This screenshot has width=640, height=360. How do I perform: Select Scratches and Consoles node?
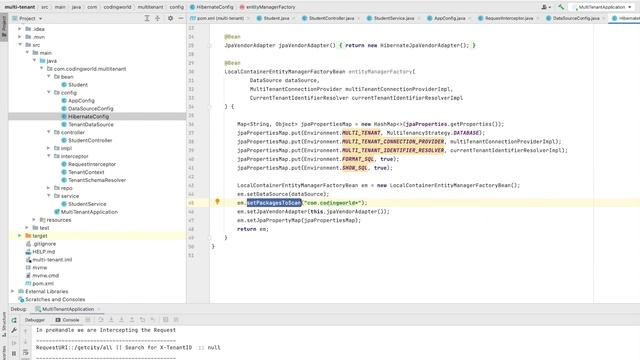click(55, 299)
